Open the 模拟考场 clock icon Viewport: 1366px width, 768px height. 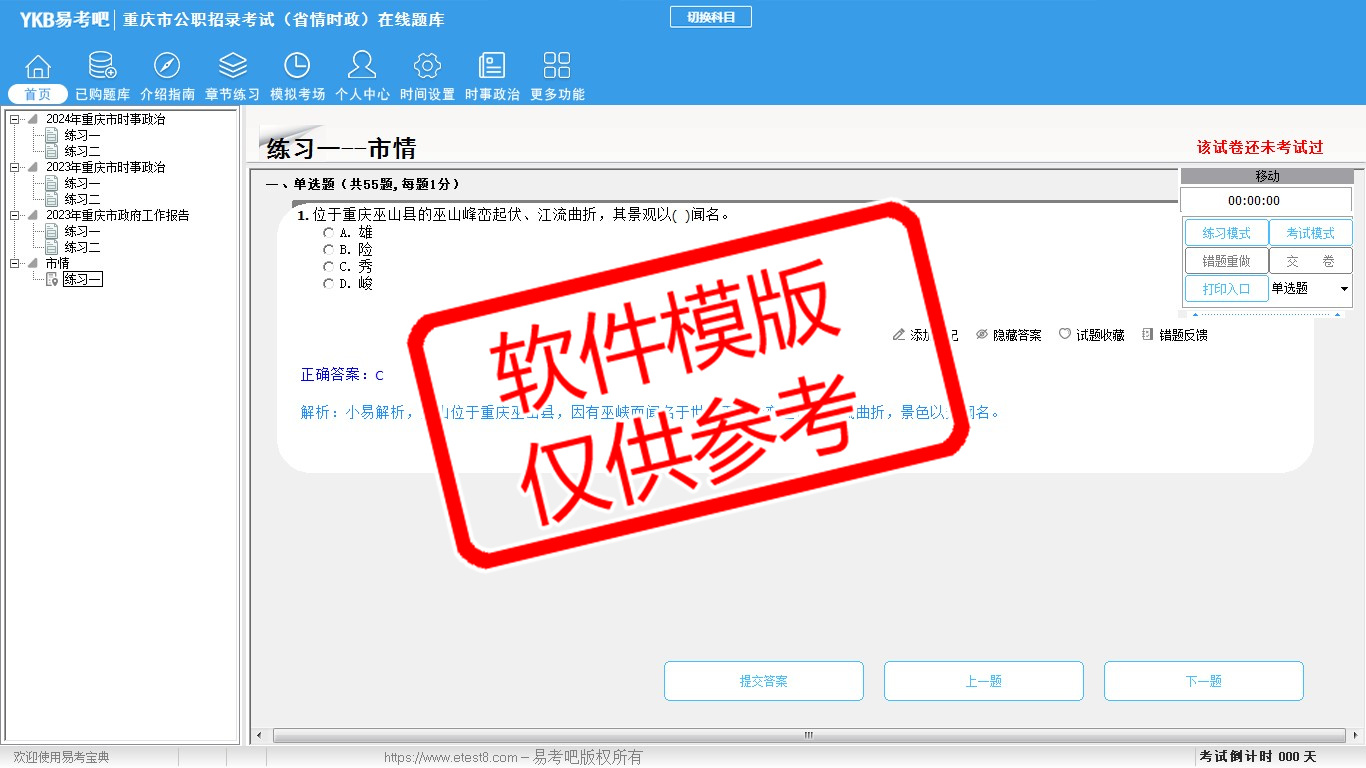[x=297, y=66]
